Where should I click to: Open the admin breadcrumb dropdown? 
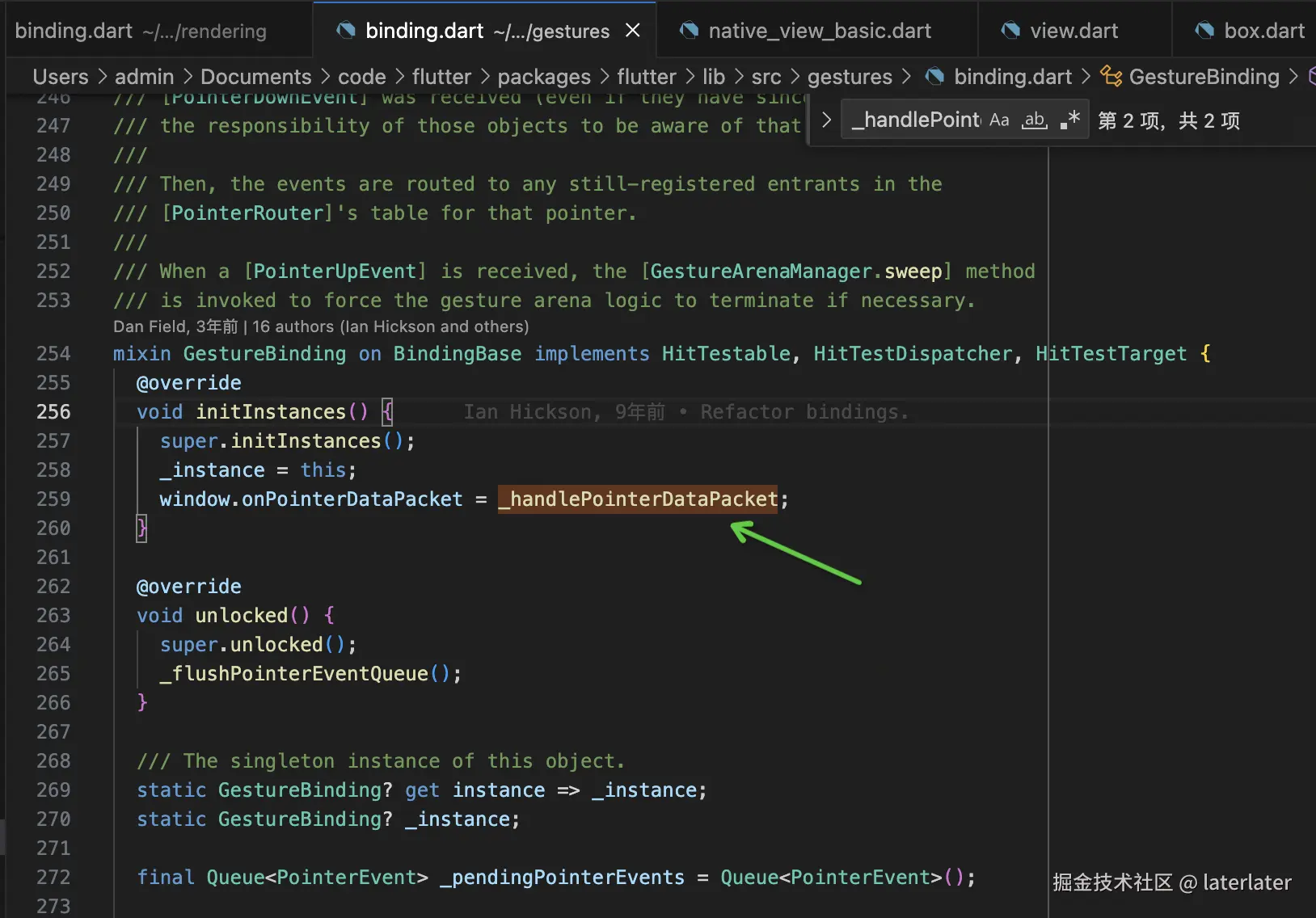144,77
